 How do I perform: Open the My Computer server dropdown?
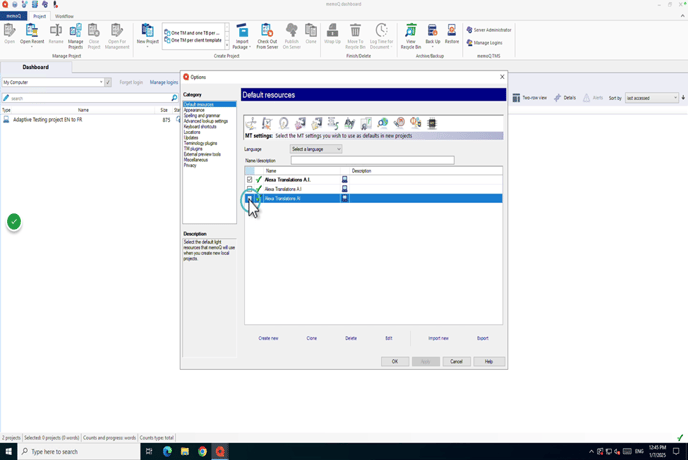pyautogui.click(x=101, y=82)
